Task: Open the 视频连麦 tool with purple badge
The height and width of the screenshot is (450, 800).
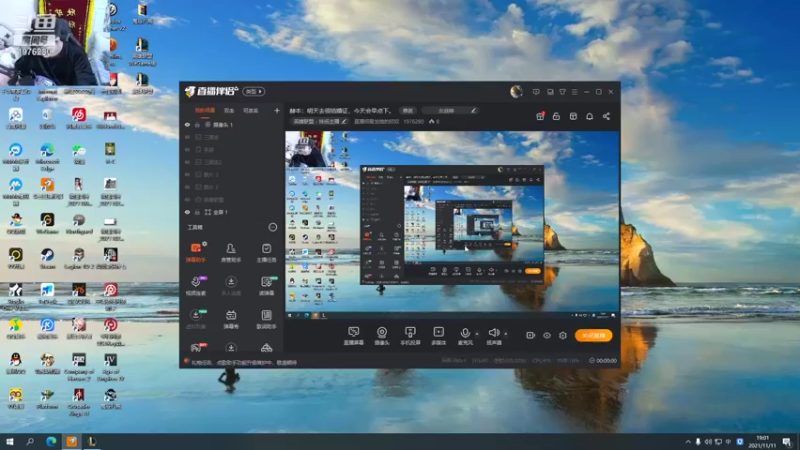Action: point(196,286)
